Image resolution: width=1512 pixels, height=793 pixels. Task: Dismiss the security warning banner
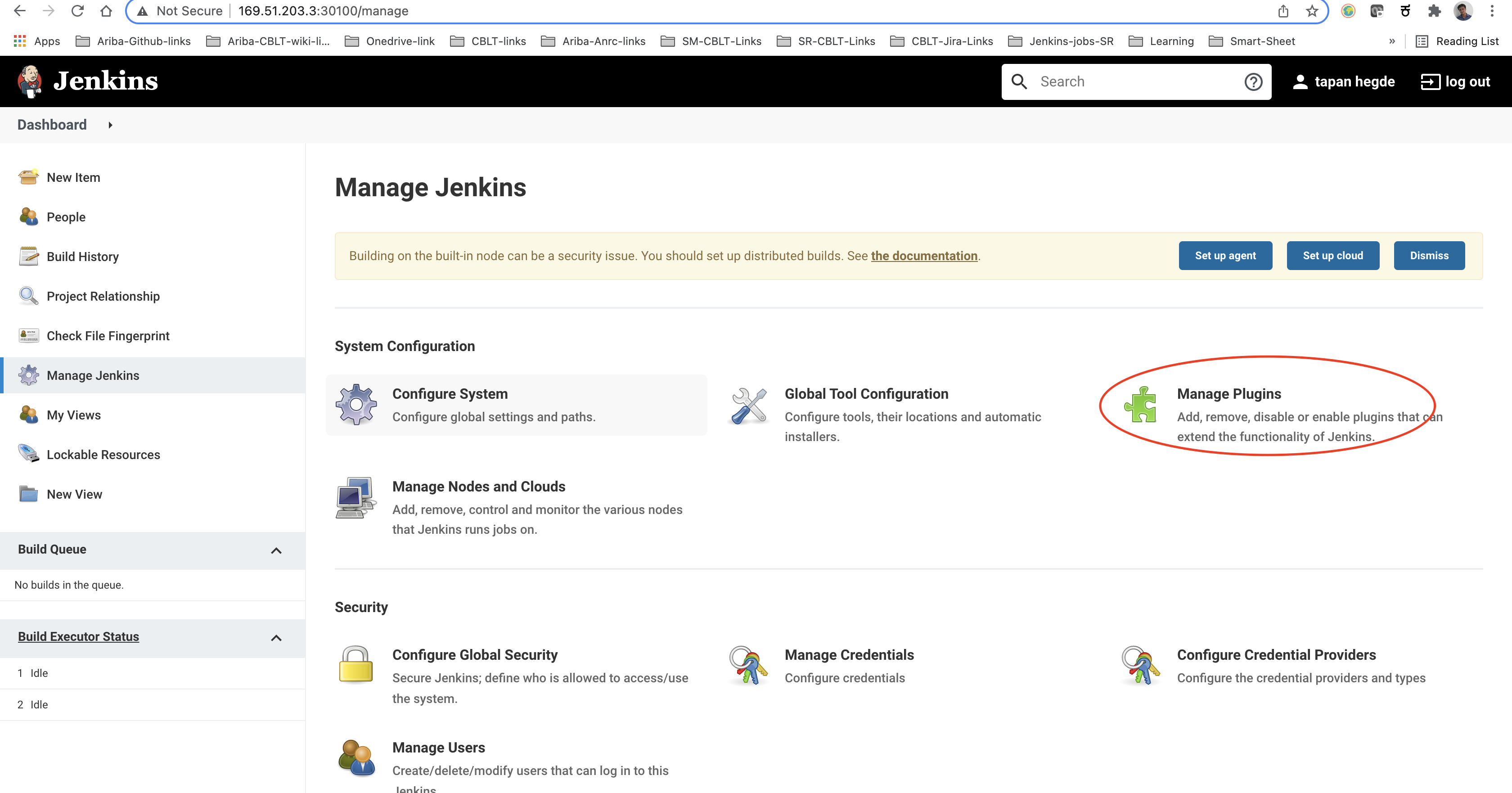point(1429,255)
